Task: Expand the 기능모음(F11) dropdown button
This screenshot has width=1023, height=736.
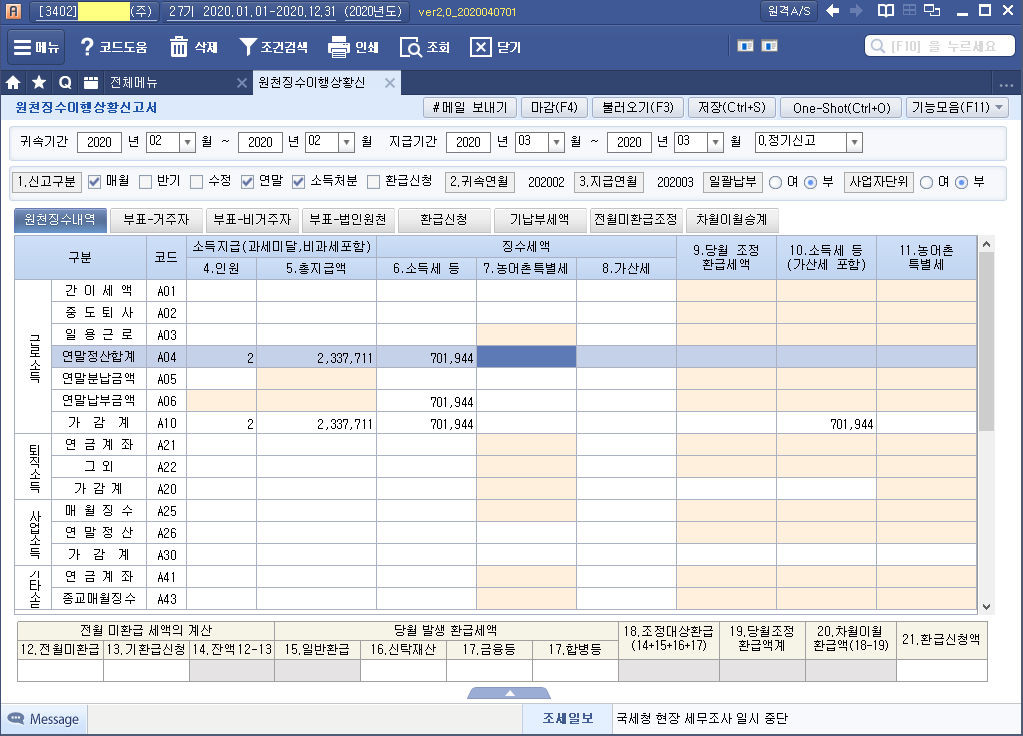Action: 957,108
